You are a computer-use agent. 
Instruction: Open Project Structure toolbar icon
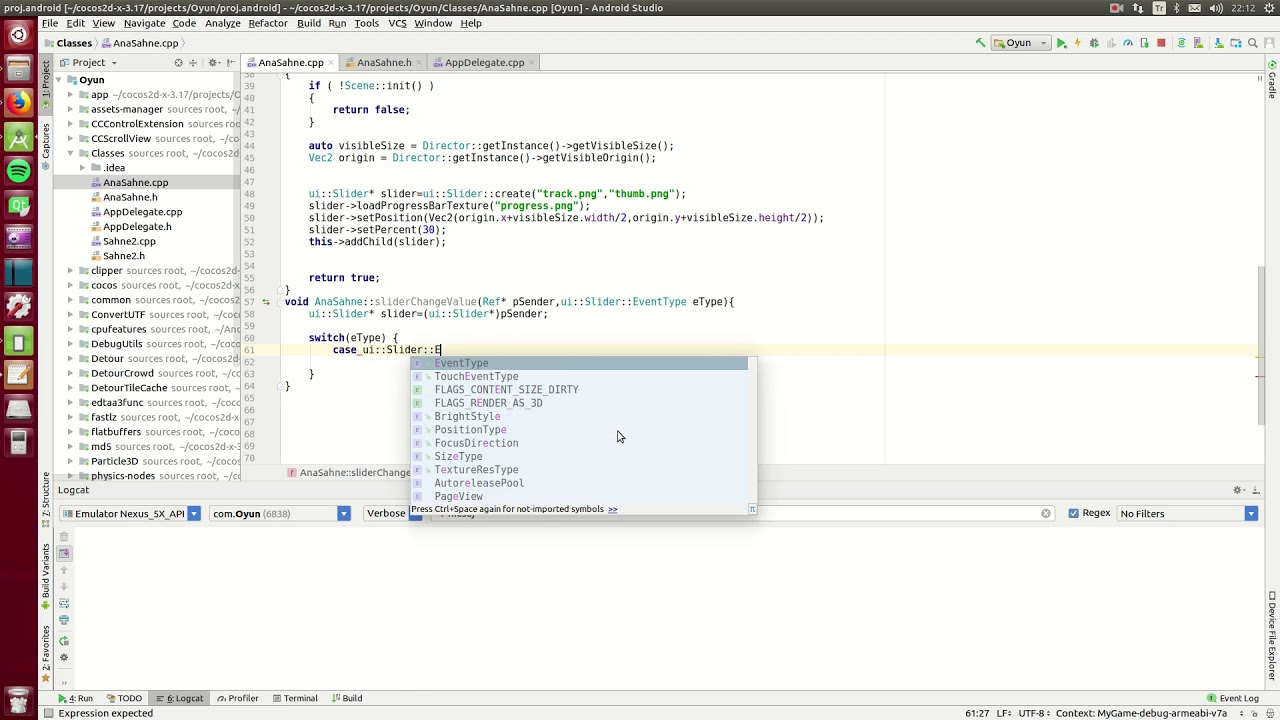point(1236,43)
